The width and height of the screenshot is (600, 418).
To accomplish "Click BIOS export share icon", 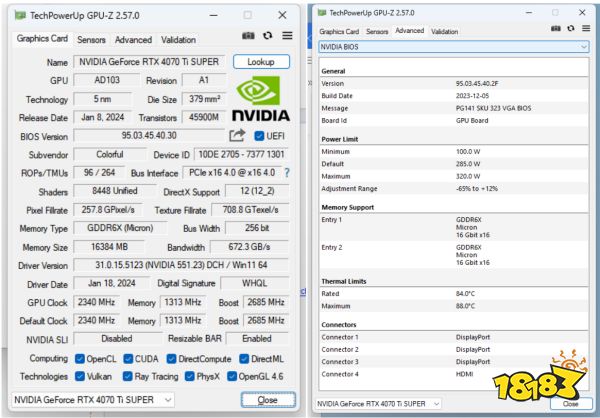I will point(237,135).
